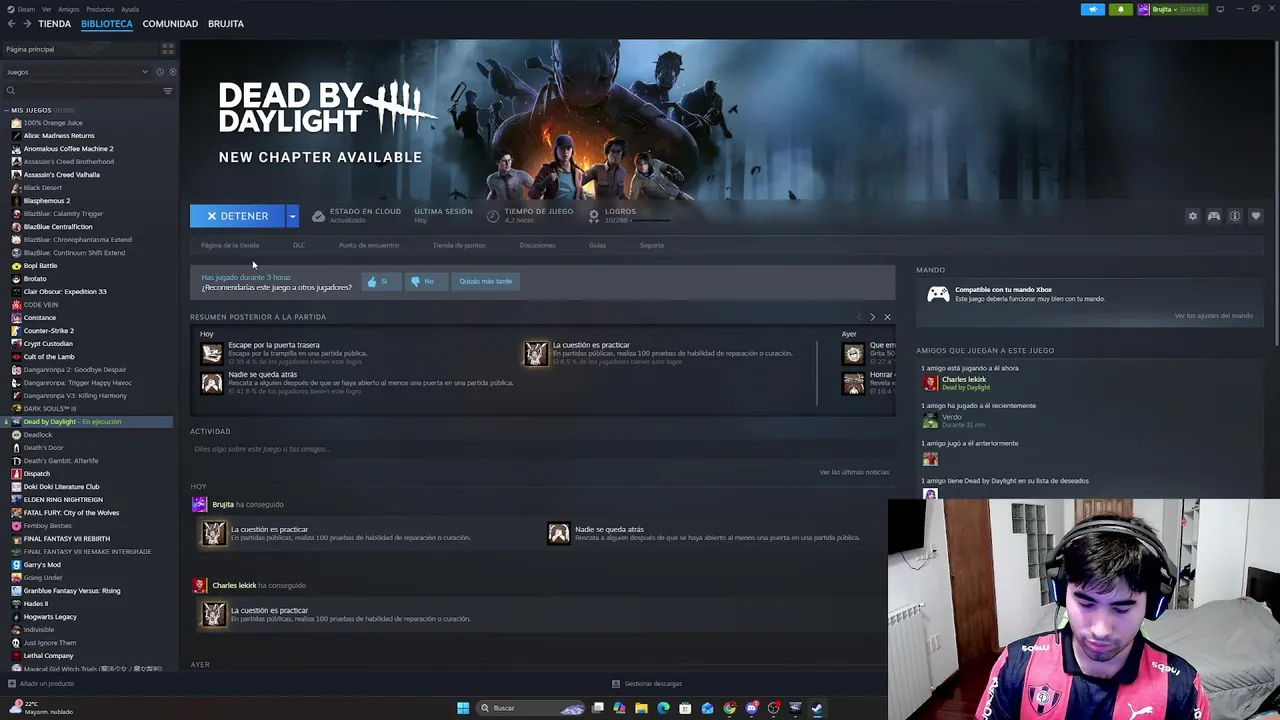Open the Ayuda menu
Image resolution: width=1280 pixels, height=720 pixels.
coord(130,9)
